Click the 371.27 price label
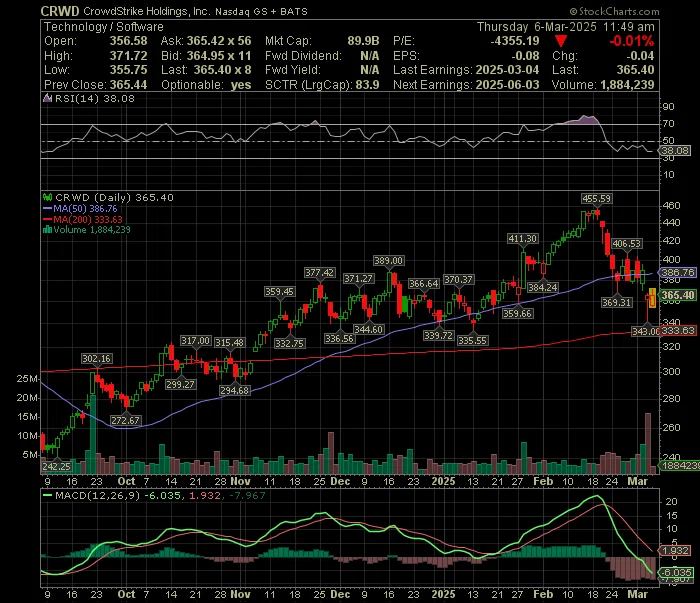700x603 pixels. coord(358,279)
